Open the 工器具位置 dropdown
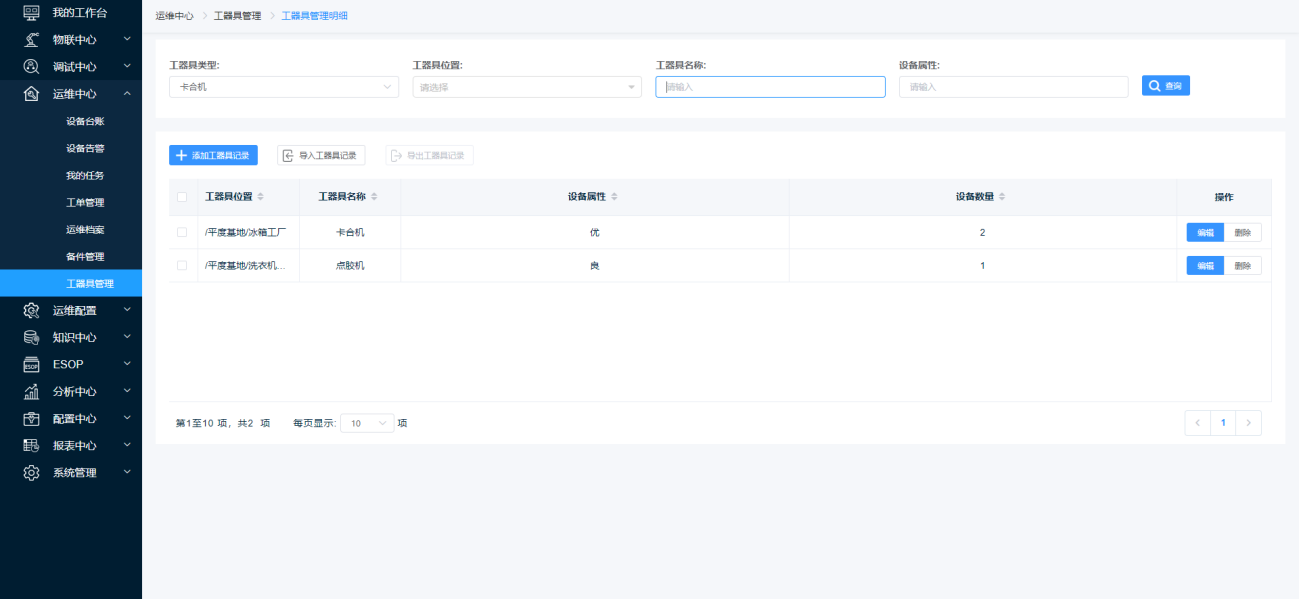This screenshot has height=599, width=1299. pyautogui.click(x=526, y=87)
